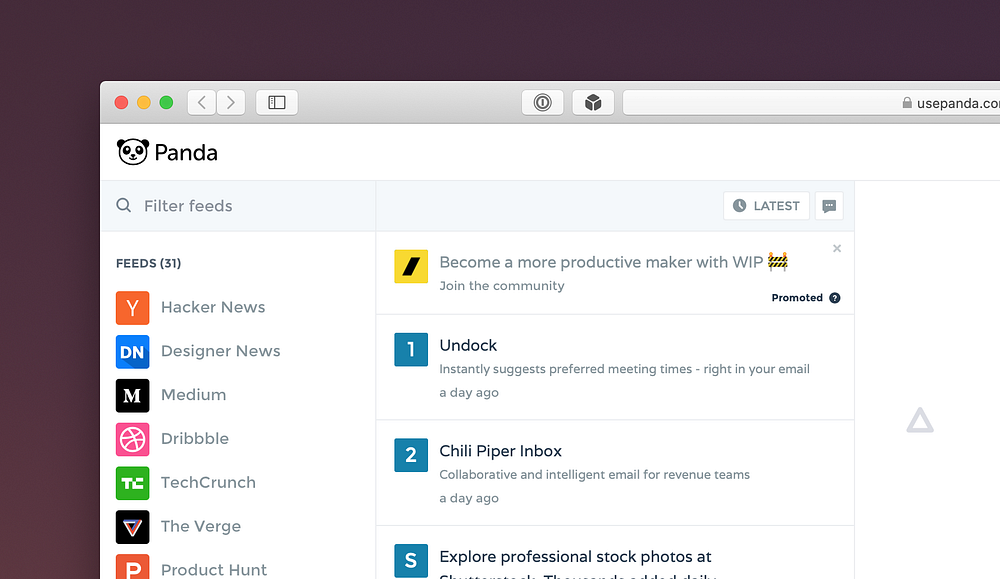Open the Chili Piper Inbox post
This screenshot has height=579, width=1000.
pyautogui.click(x=501, y=451)
